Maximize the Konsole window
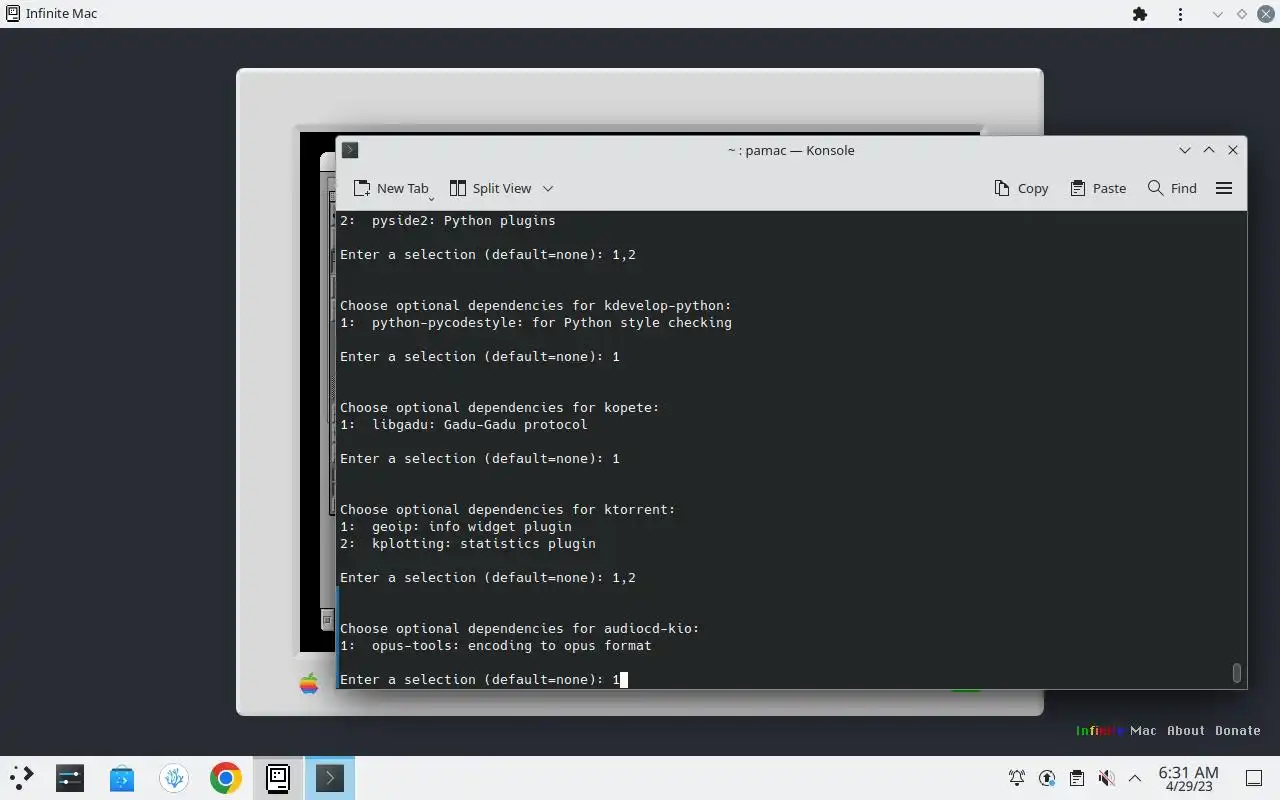The image size is (1280, 800). pyautogui.click(x=1209, y=150)
